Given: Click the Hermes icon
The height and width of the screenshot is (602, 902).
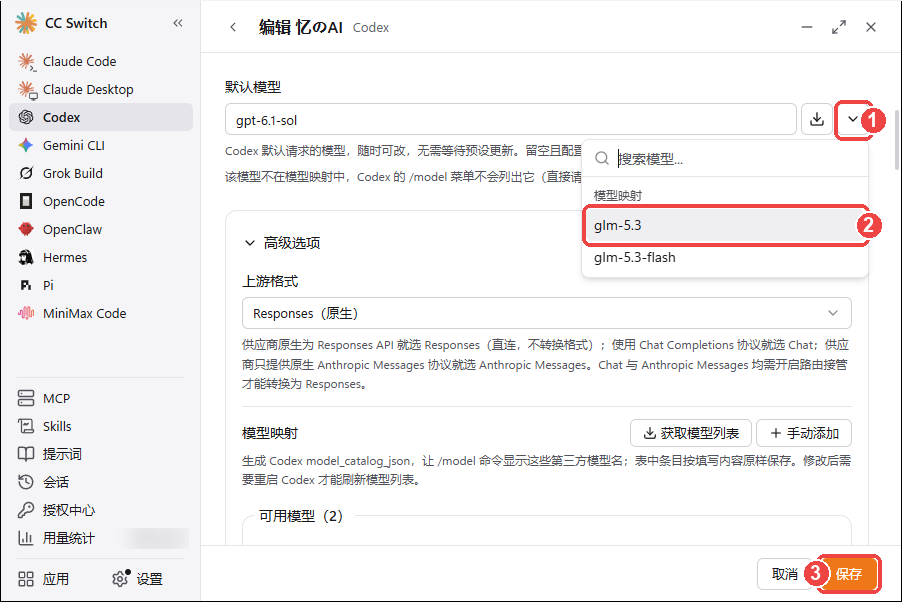Looking at the screenshot, I should [x=26, y=257].
